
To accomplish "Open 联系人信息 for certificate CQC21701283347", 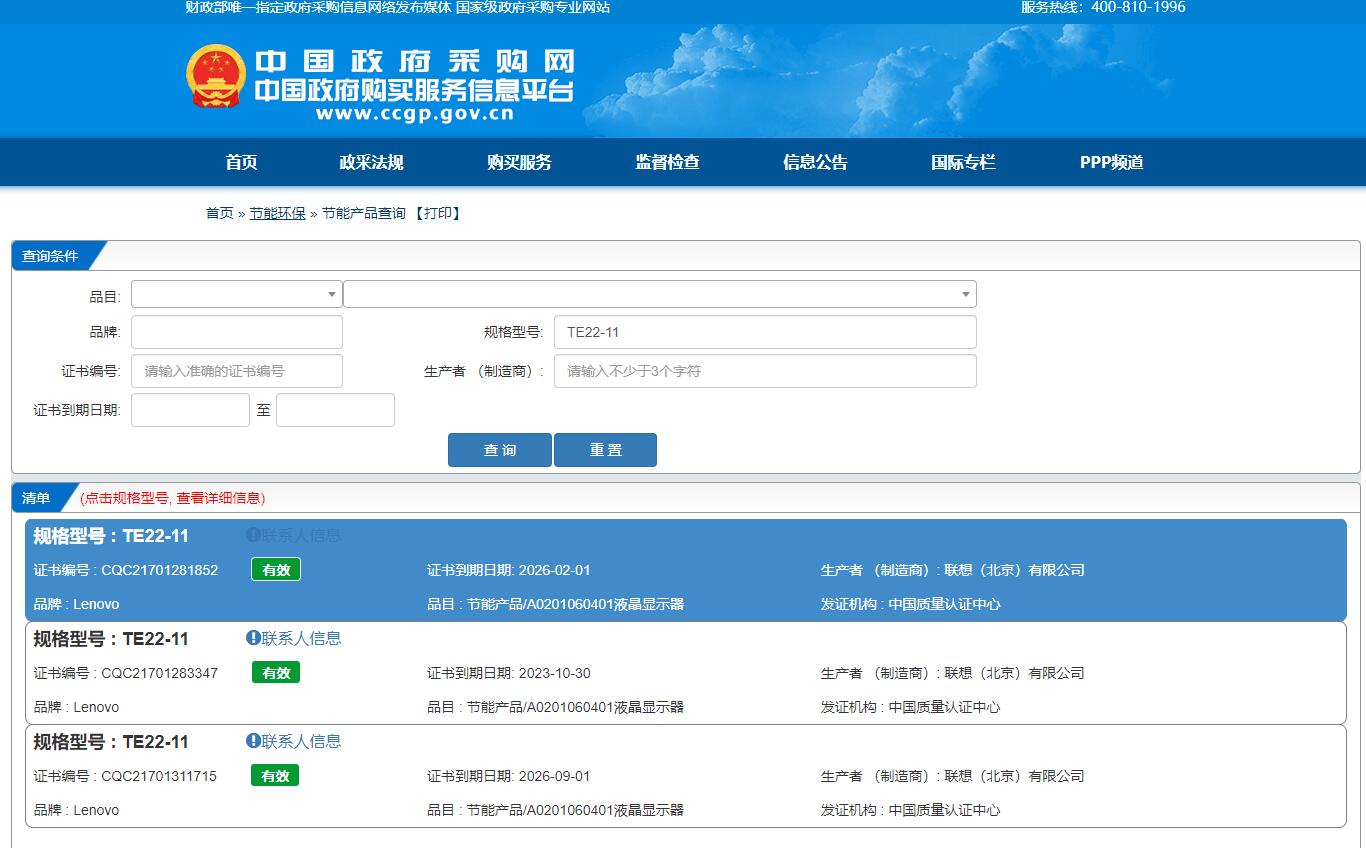I will point(301,638).
